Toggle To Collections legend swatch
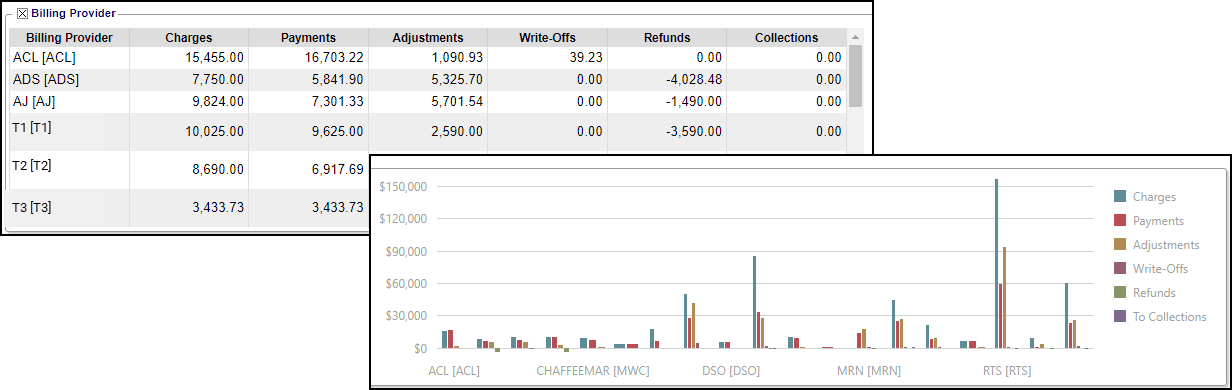 1121,317
